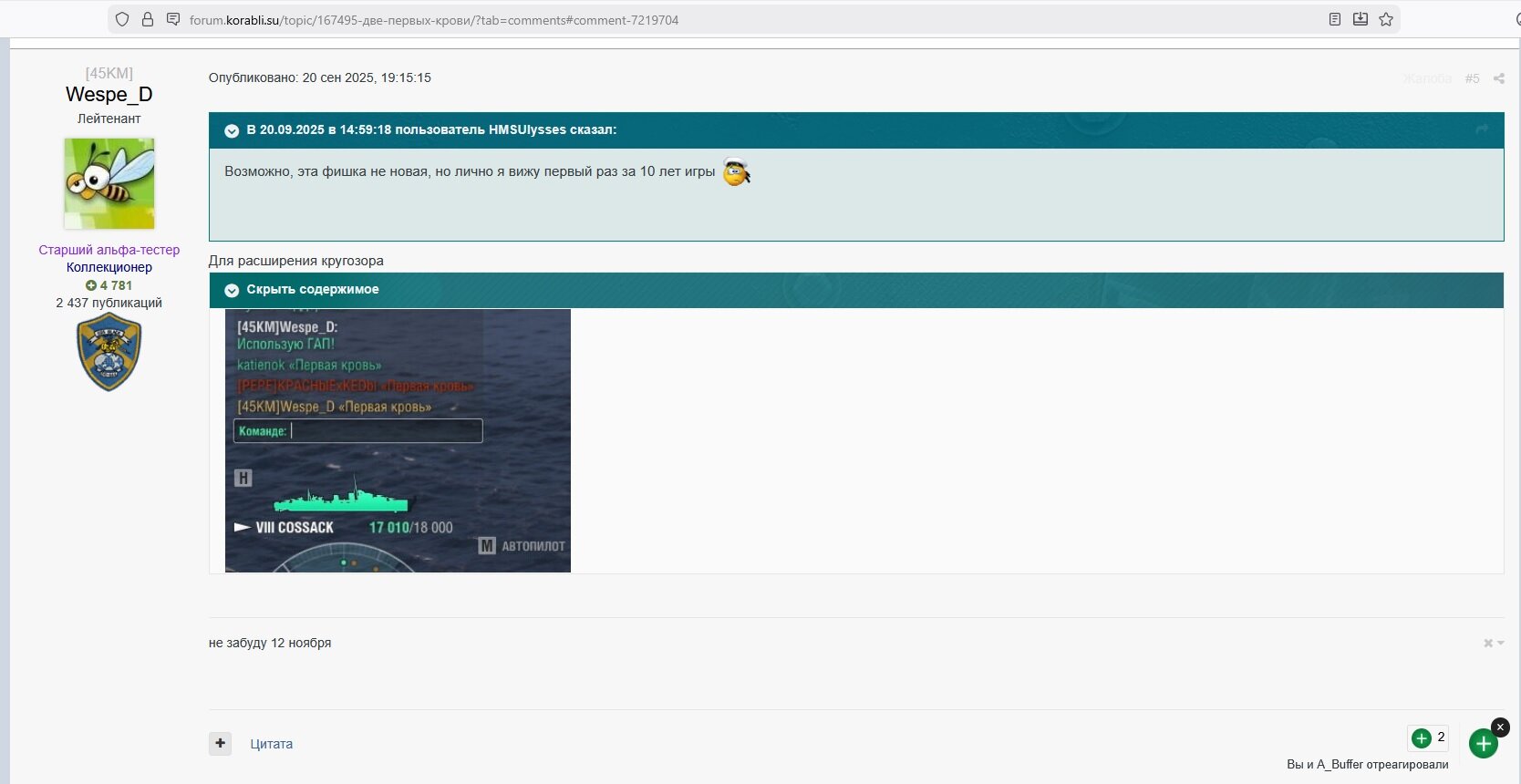Screen dimensions: 1521x784
Task: Click the site permissions icon in the URL bar
Action: click(x=173, y=19)
